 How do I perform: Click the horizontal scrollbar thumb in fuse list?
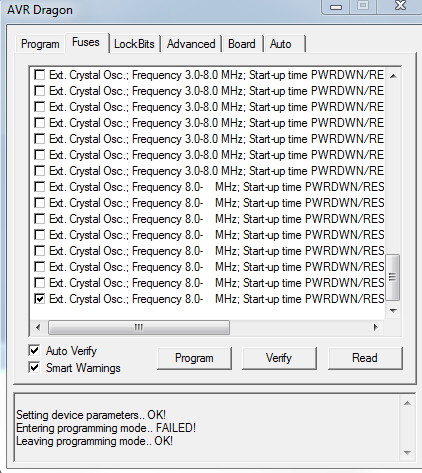coord(139,327)
